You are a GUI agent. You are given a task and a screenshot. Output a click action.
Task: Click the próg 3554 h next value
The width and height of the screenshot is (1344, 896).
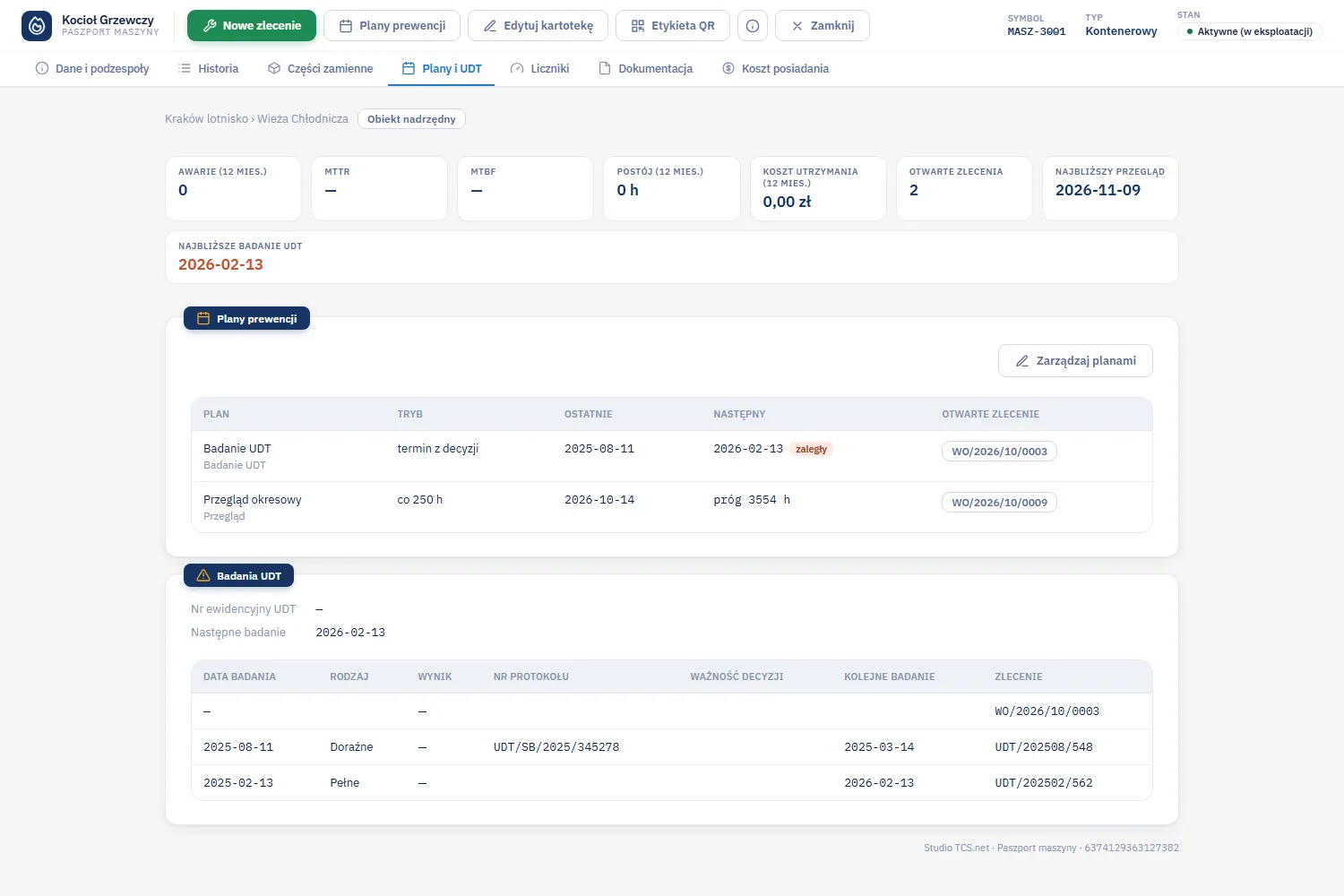752,500
